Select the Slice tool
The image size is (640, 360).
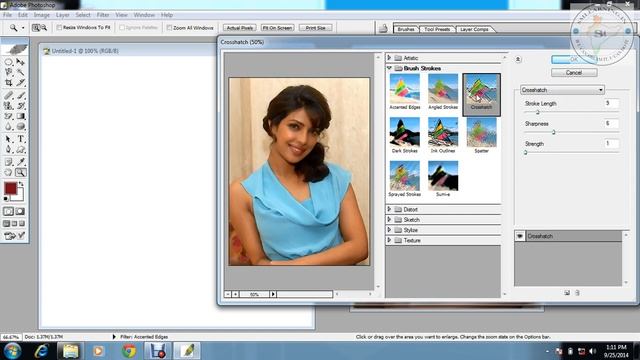pos(20,82)
